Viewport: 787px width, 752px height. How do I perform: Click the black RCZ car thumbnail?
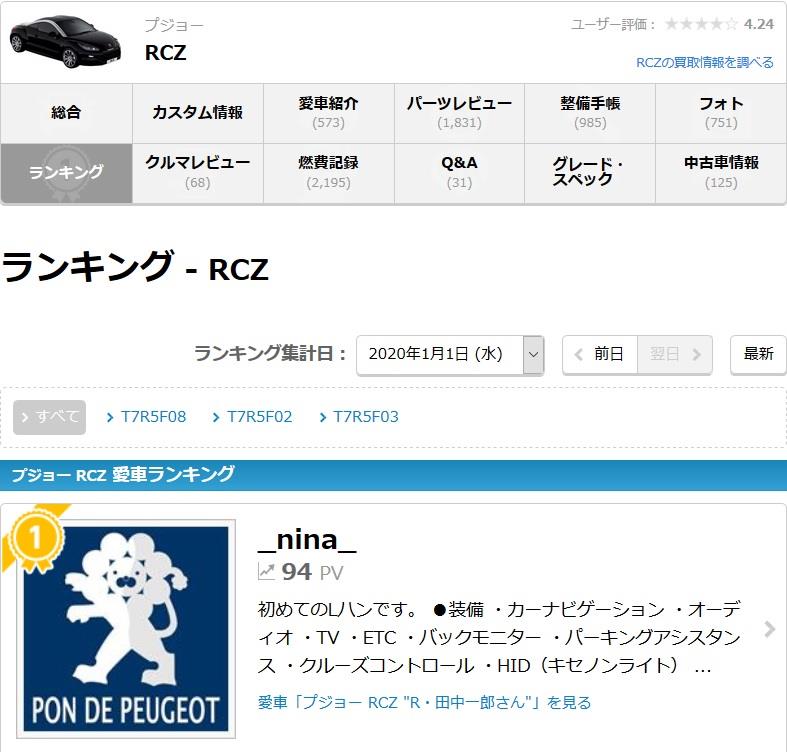[x=65, y=42]
